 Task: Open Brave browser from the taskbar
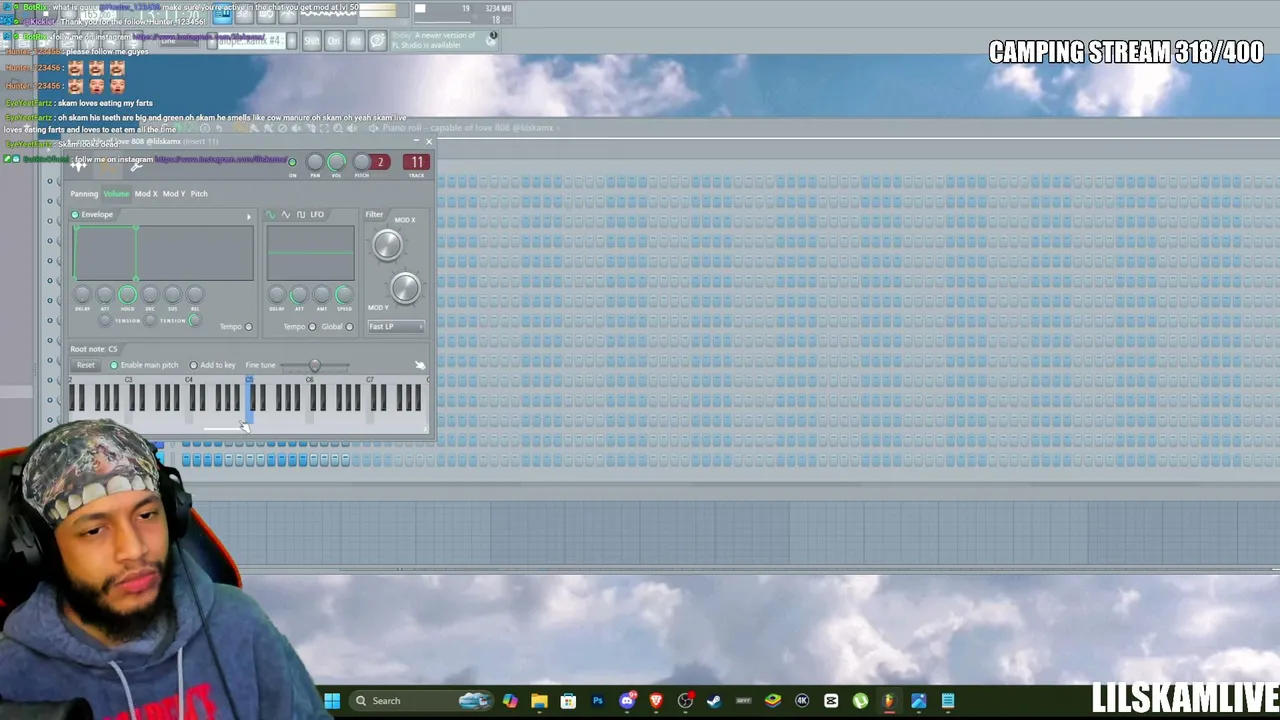656,701
